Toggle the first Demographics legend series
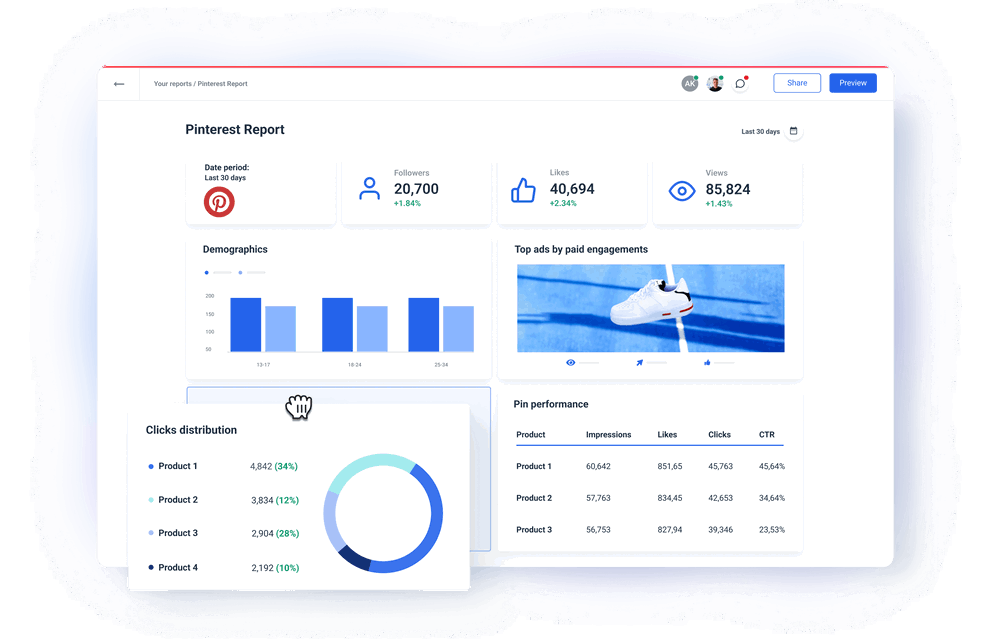Screen dimensions: 992x642 (x=207, y=272)
